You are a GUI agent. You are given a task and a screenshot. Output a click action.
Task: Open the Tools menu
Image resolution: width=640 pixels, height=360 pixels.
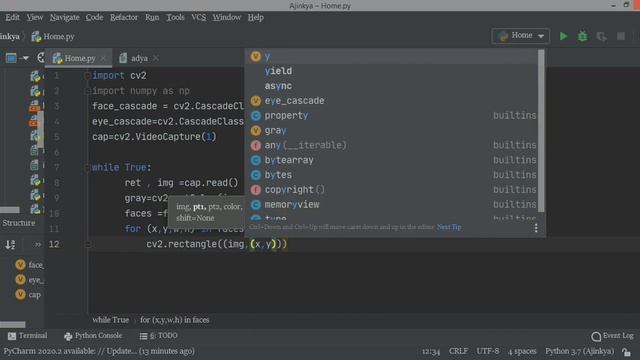coord(175,17)
